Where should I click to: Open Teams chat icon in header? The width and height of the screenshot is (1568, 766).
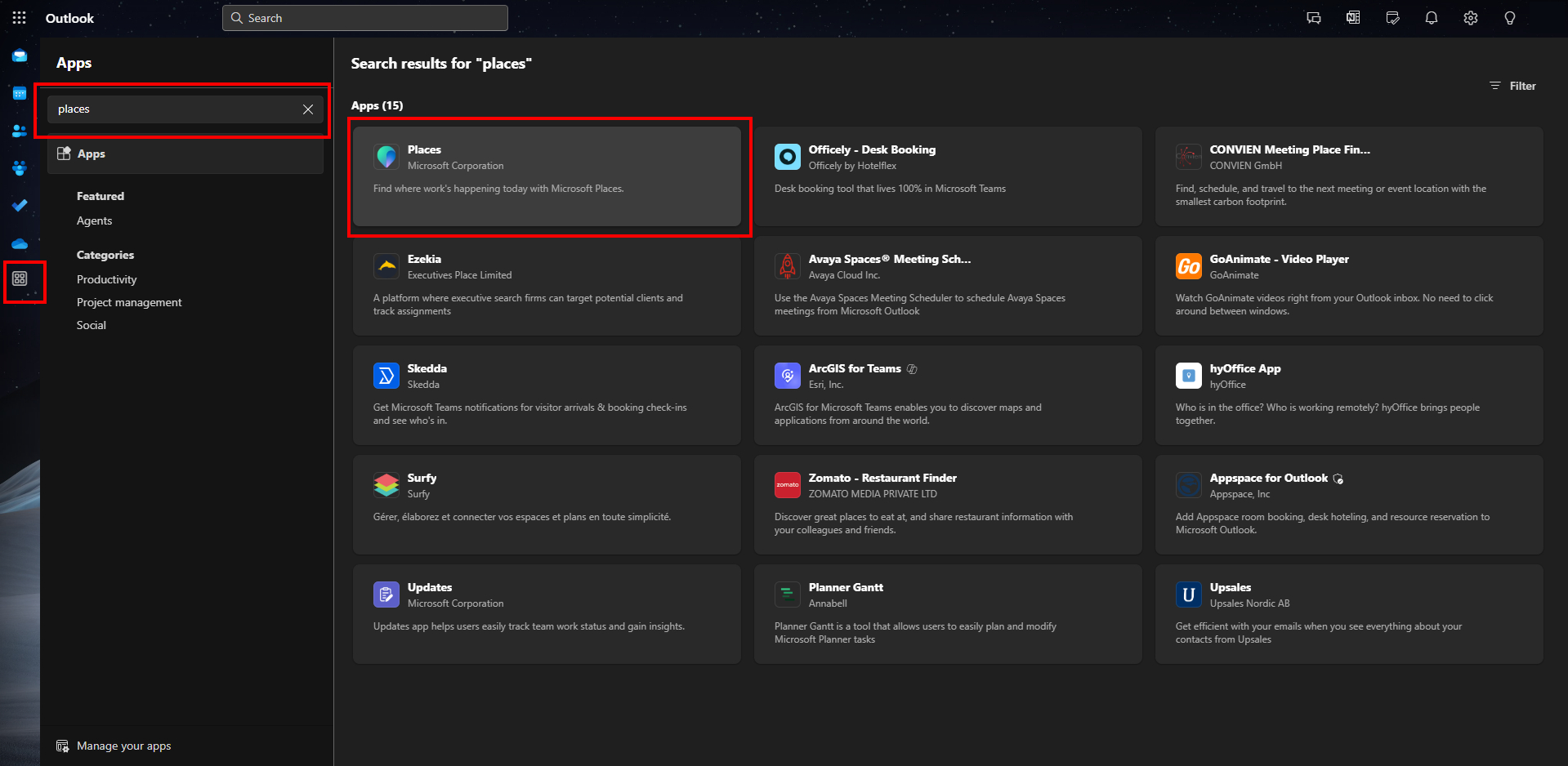[1314, 18]
